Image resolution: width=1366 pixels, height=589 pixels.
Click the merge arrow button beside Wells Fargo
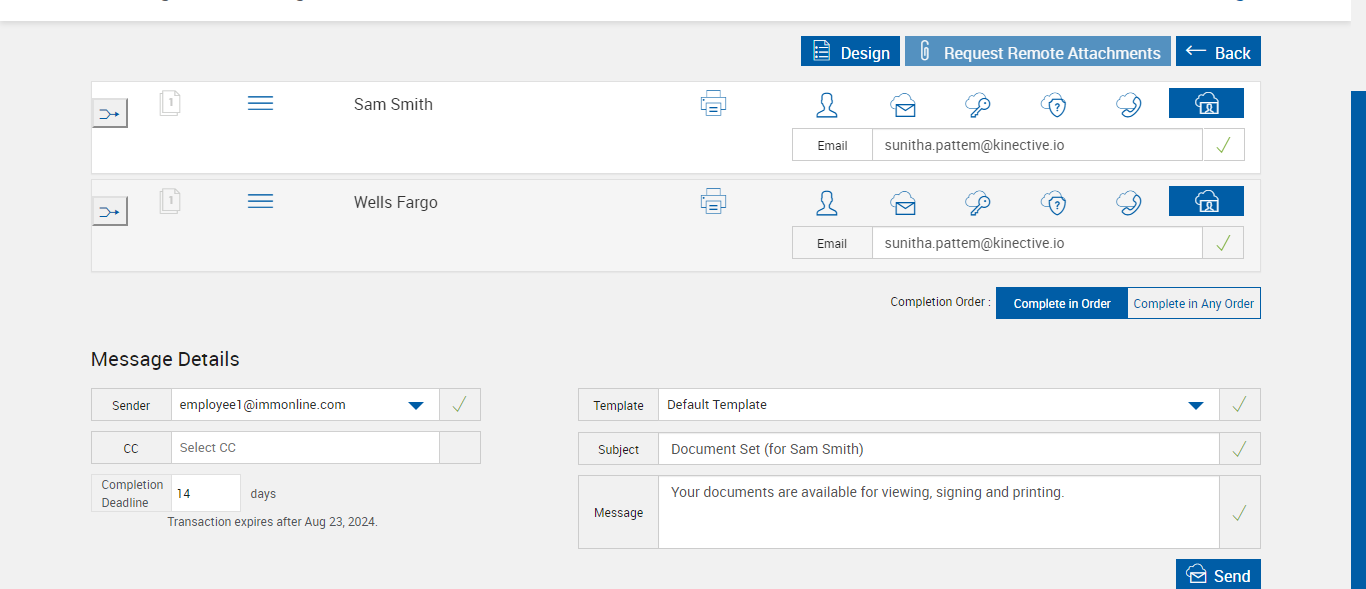(x=110, y=211)
